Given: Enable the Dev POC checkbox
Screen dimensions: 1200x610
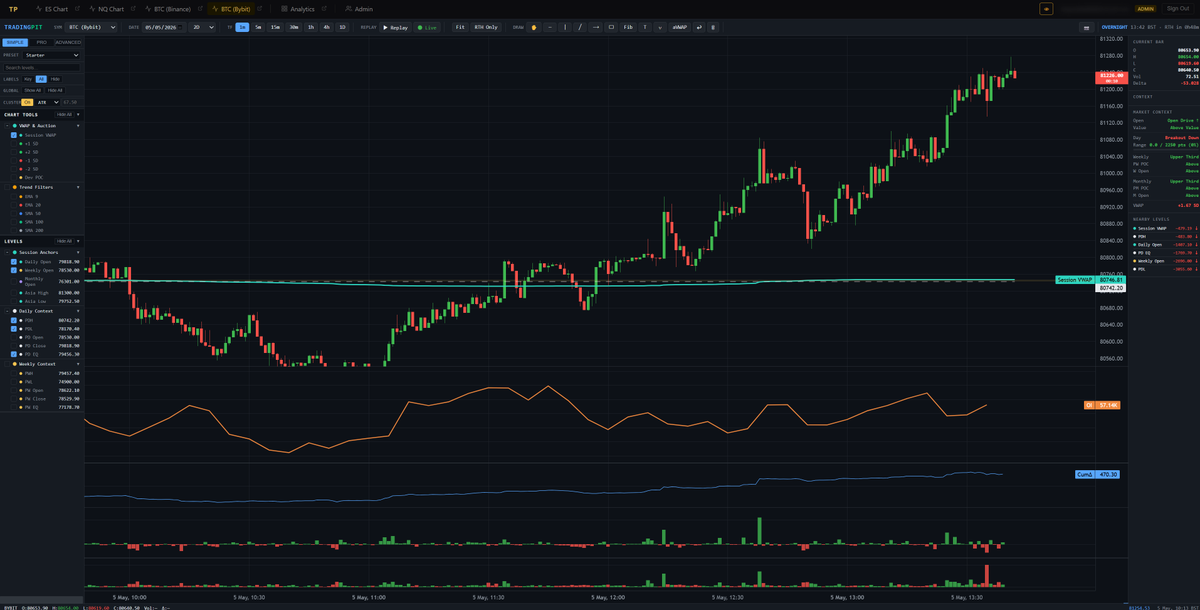Looking at the screenshot, I should click(x=14, y=177).
